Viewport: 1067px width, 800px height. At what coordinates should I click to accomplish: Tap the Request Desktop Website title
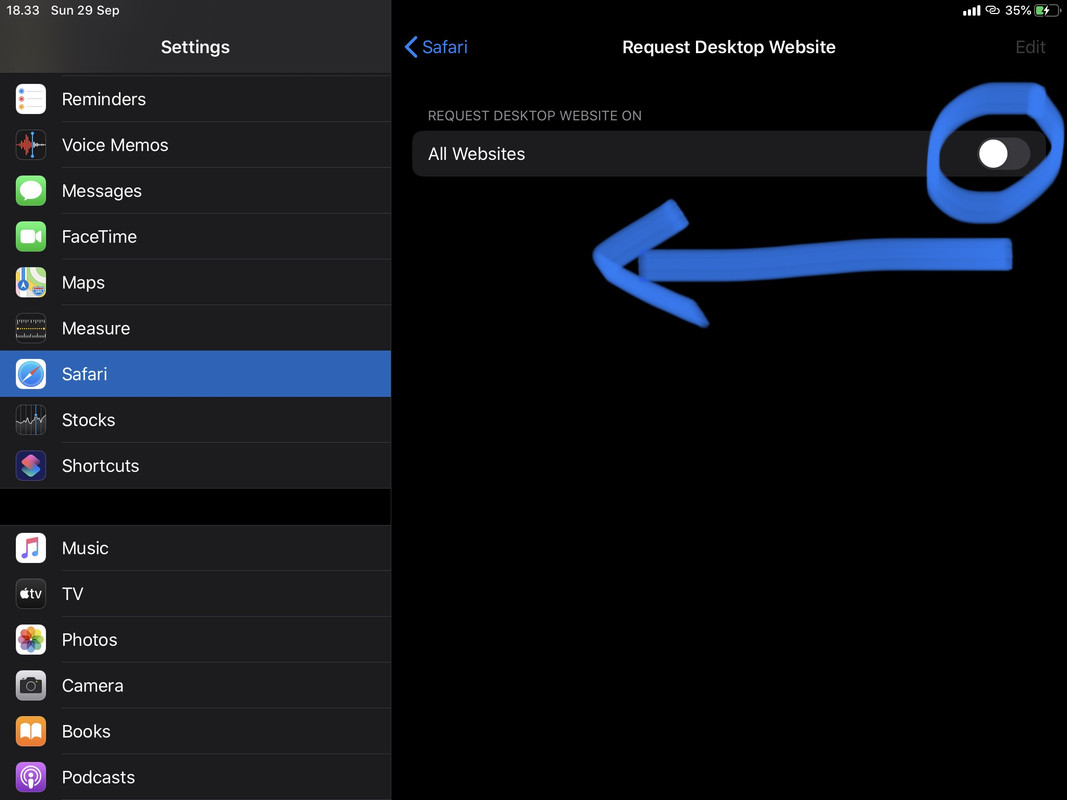(729, 47)
